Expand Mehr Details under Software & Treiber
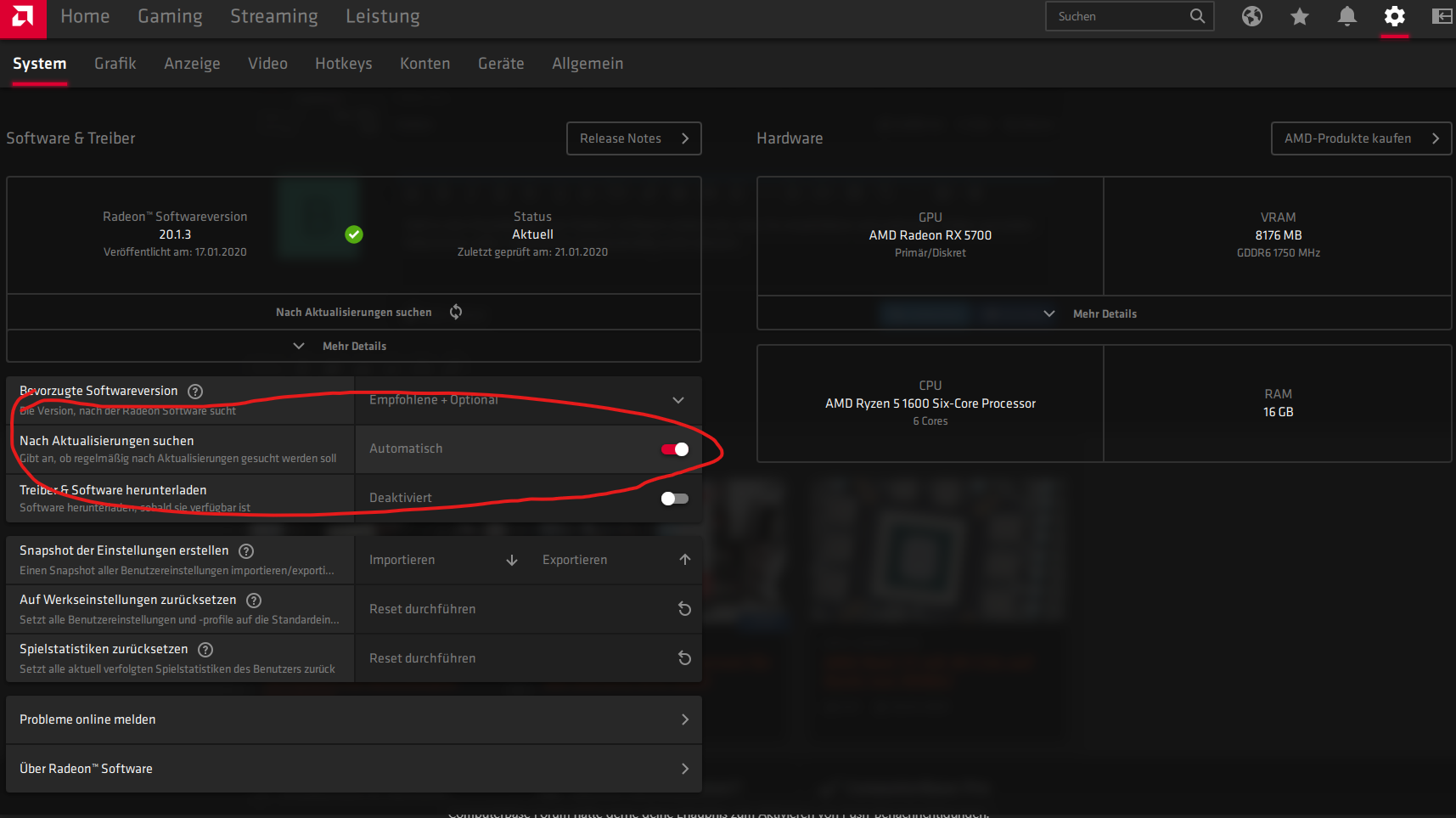This screenshot has width=1456, height=818. (354, 347)
